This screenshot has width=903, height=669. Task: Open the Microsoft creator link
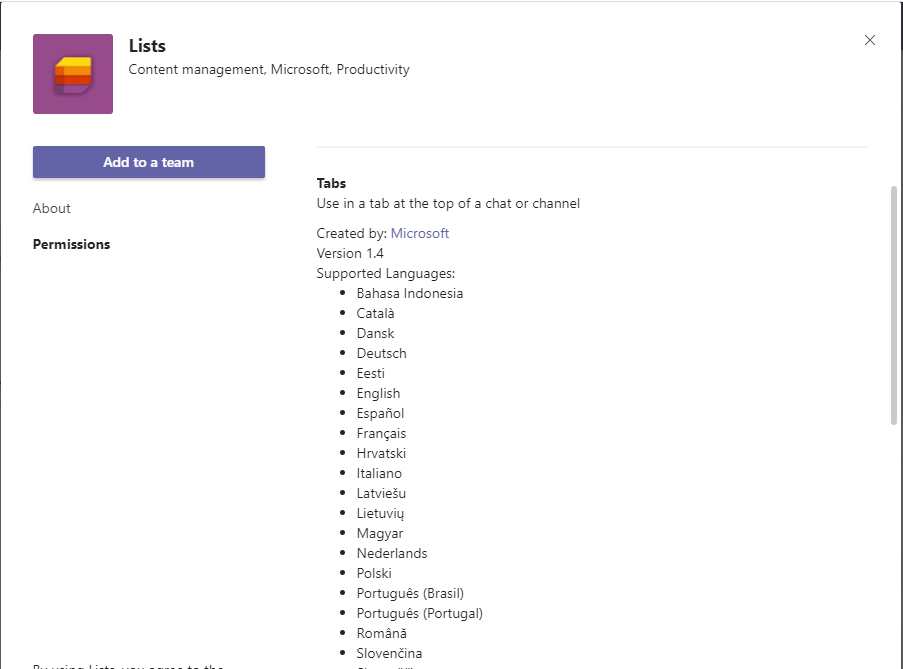click(x=419, y=233)
